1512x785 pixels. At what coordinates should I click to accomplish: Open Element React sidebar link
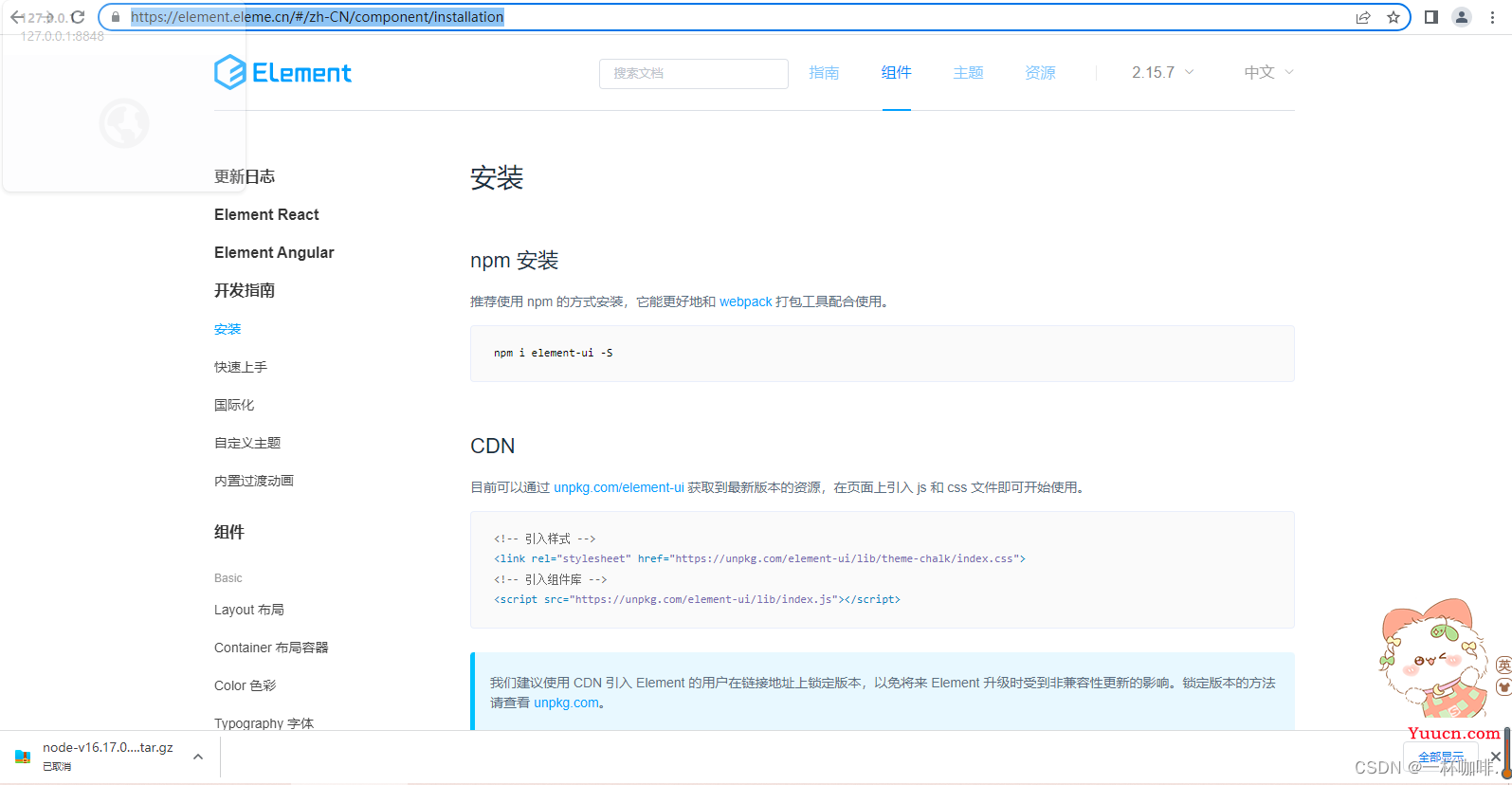click(266, 214)
